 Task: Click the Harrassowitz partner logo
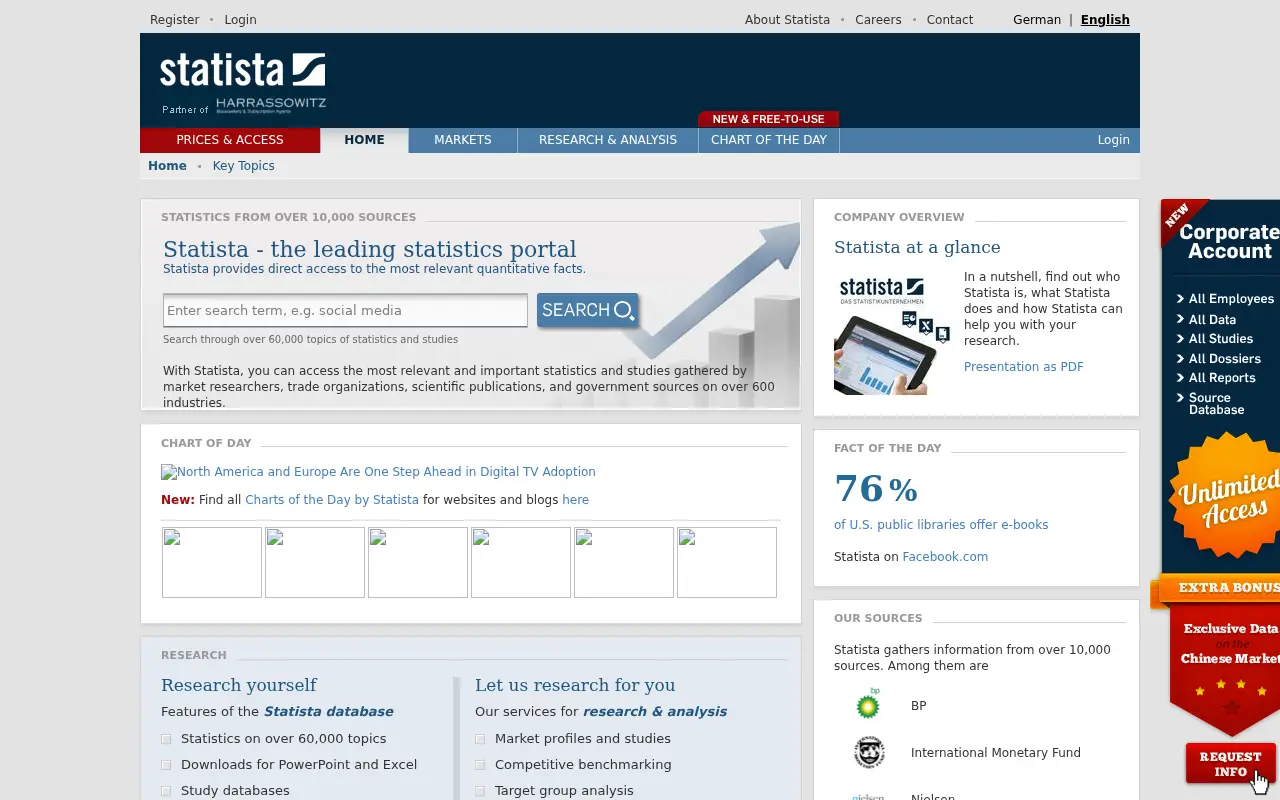tap(271, 104)
